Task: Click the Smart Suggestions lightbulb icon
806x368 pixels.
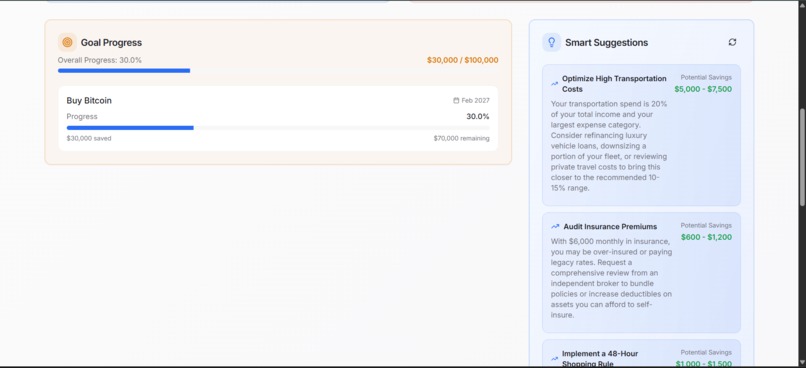Action: 552,42
